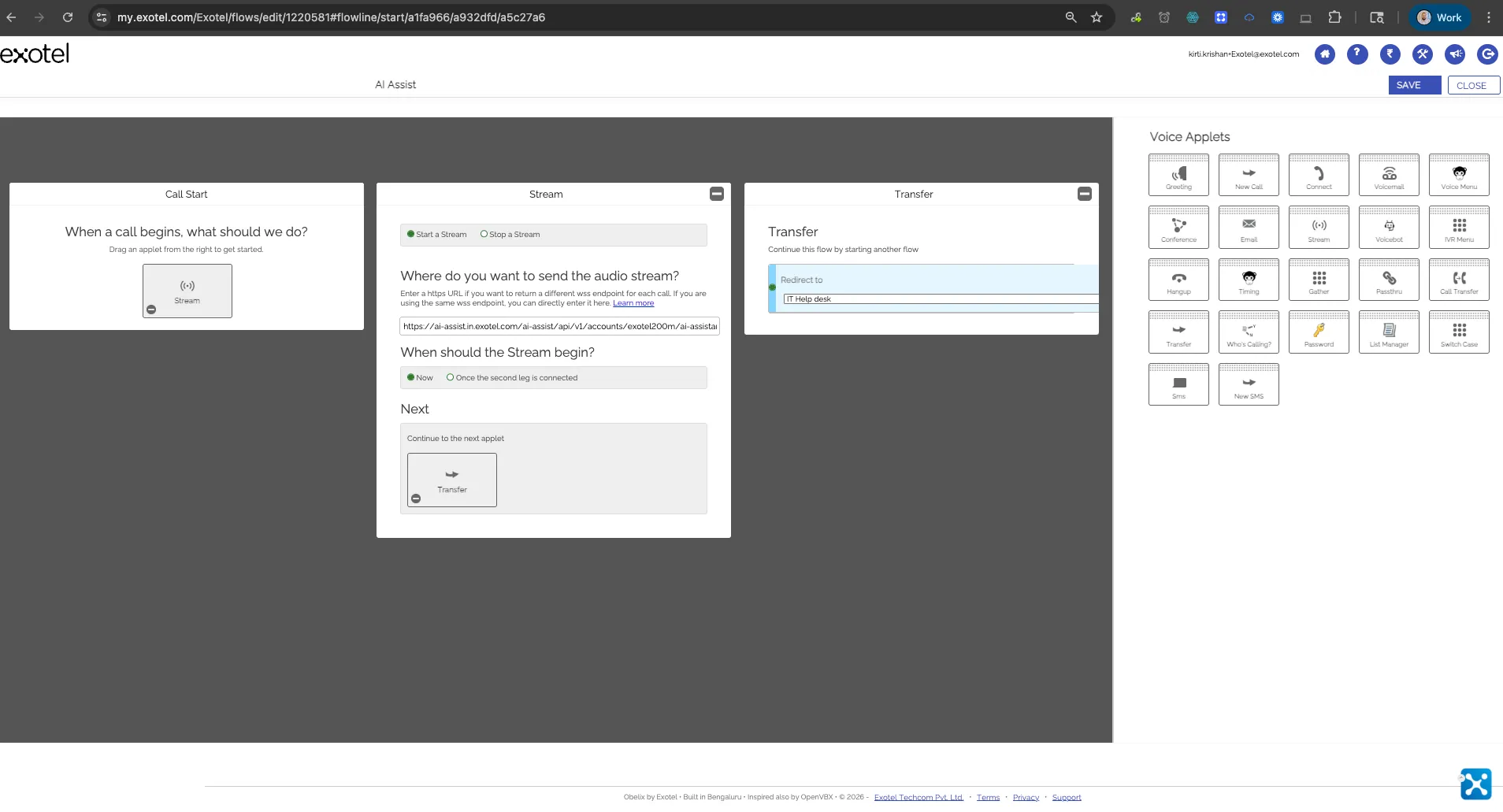Choose Once the second leg is connected
The width and height of the screenshot is (1503, 812).
450,377
